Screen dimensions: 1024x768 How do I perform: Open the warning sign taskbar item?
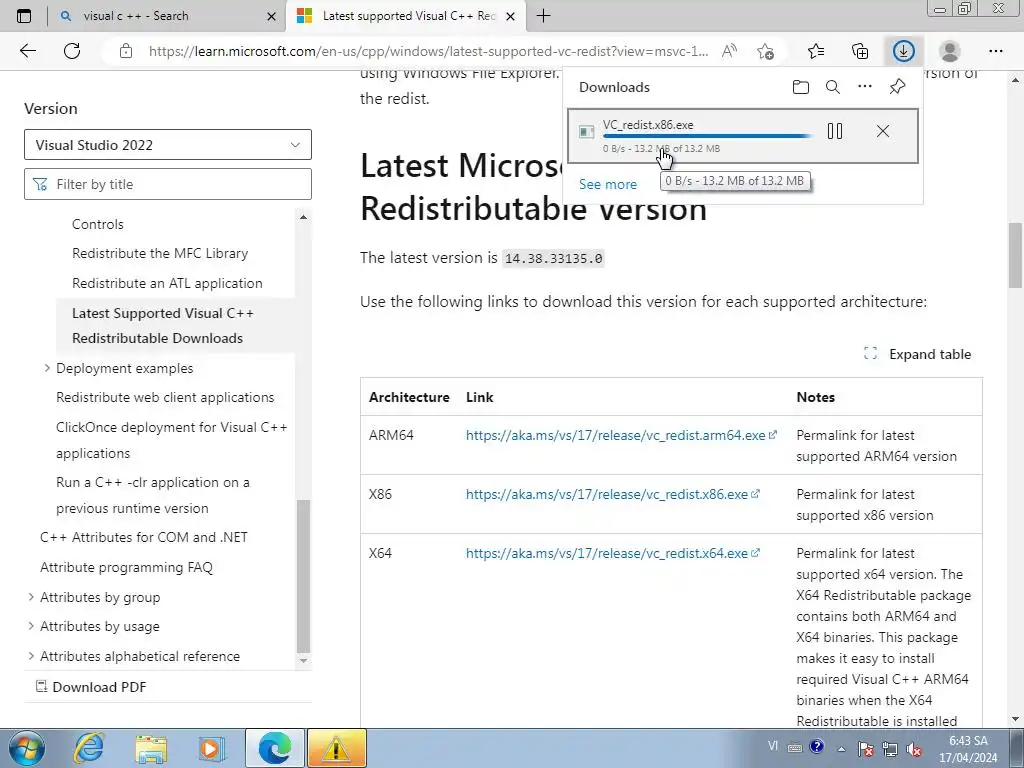point(336,748)
